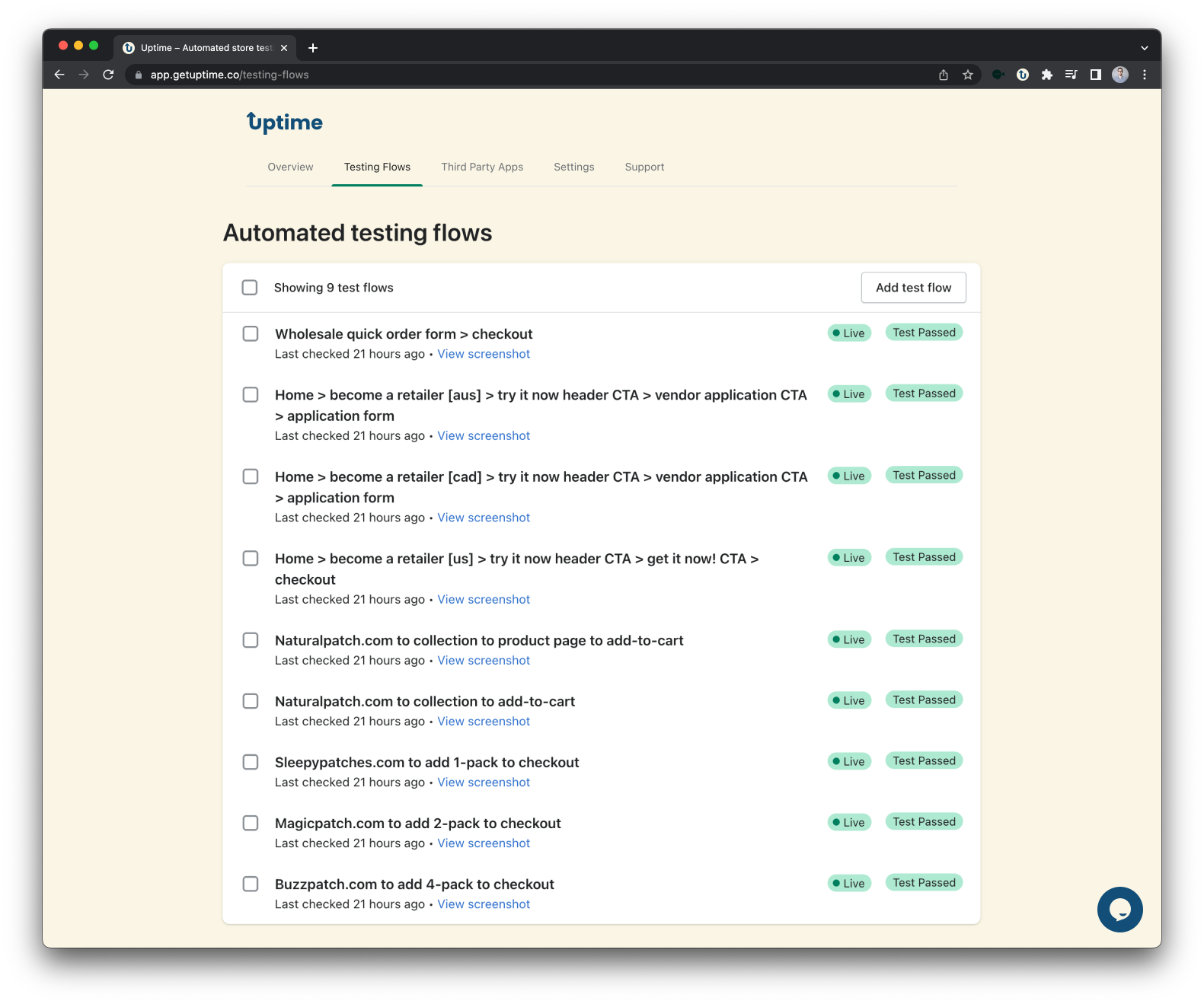Open the media controls icon

pyautogui.click(x=1071, y=75)
